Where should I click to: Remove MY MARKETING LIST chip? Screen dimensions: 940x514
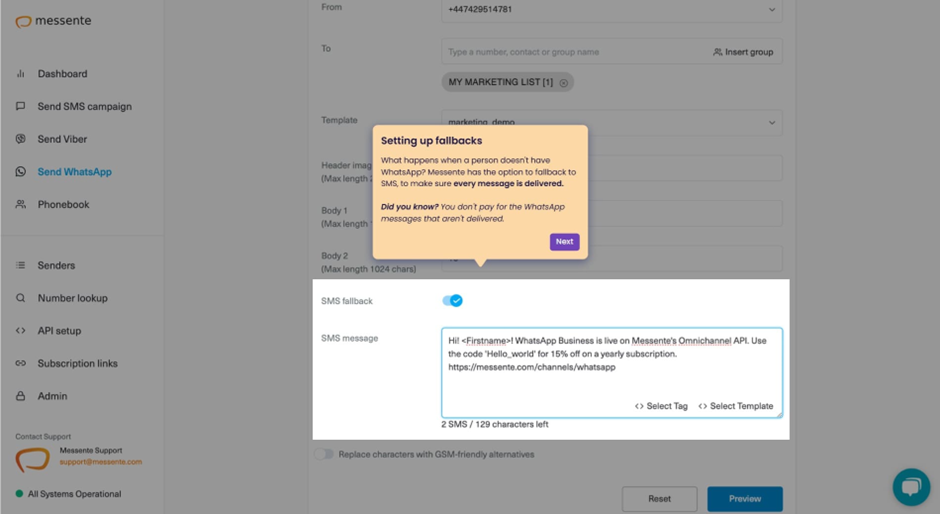[564, 83]
